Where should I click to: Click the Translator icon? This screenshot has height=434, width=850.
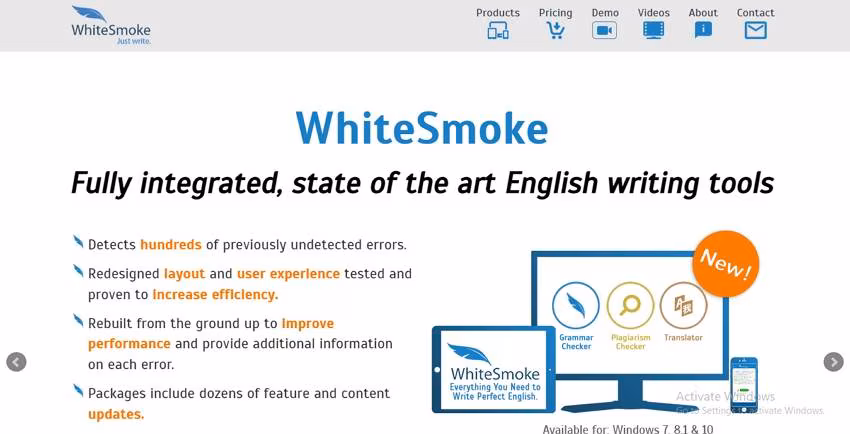pos(683,306)
